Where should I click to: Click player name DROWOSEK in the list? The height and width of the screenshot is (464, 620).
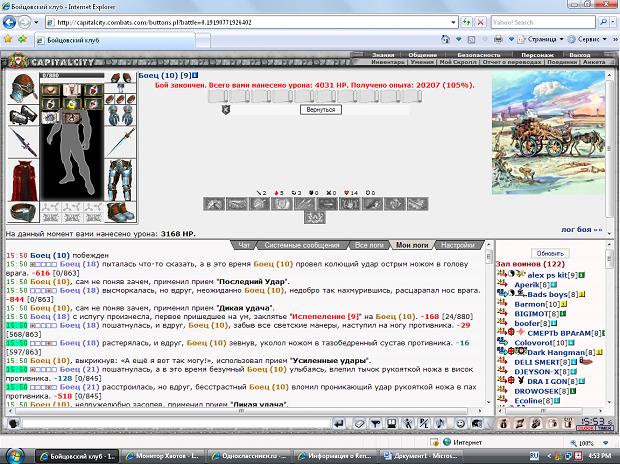[x=536, y=391]
